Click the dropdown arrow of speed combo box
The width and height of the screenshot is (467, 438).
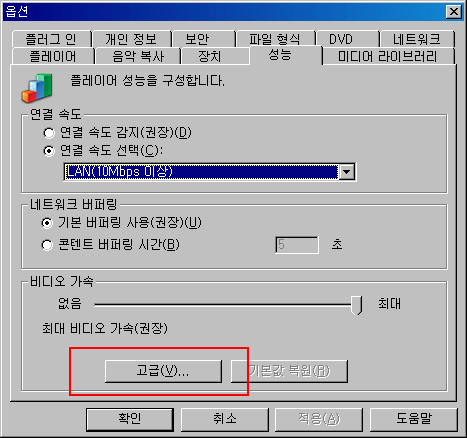347,172
